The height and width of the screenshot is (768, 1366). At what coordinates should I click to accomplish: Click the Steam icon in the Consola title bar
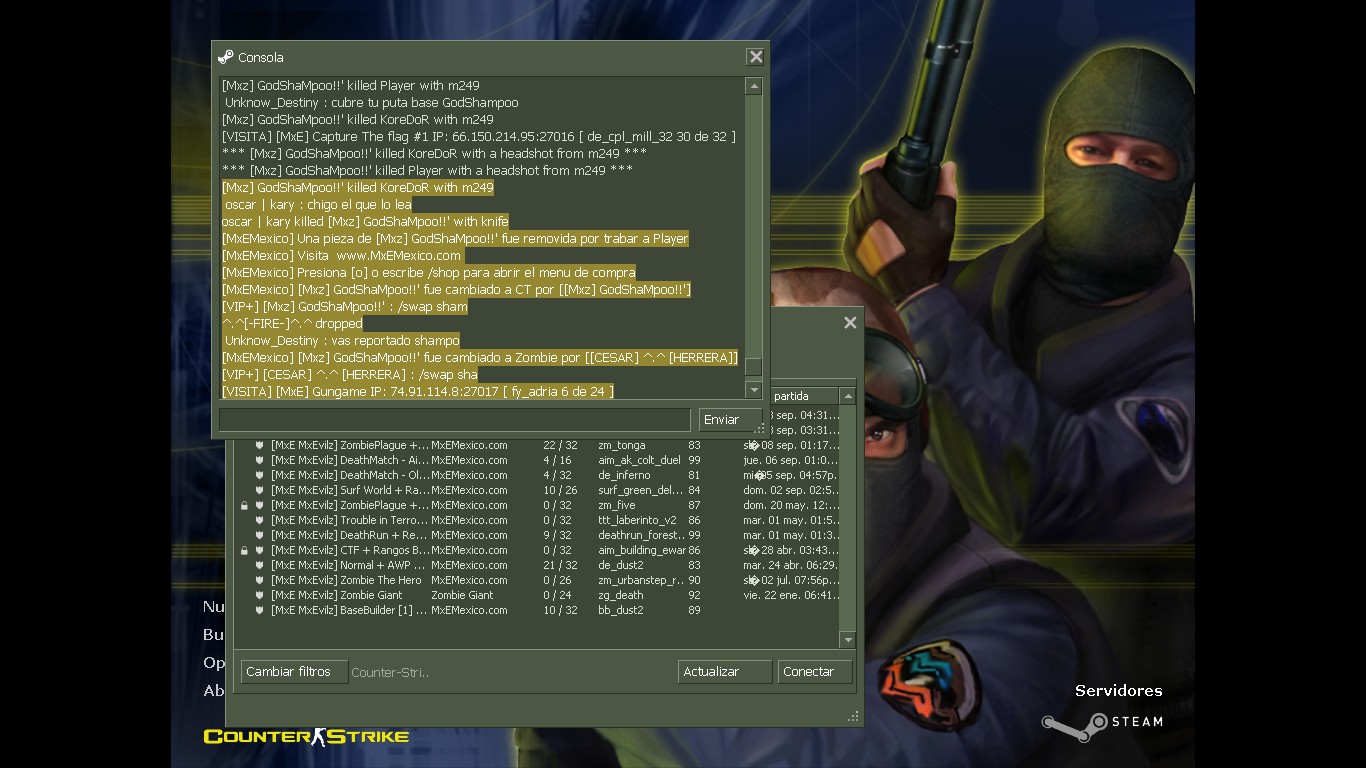(226, 57)
